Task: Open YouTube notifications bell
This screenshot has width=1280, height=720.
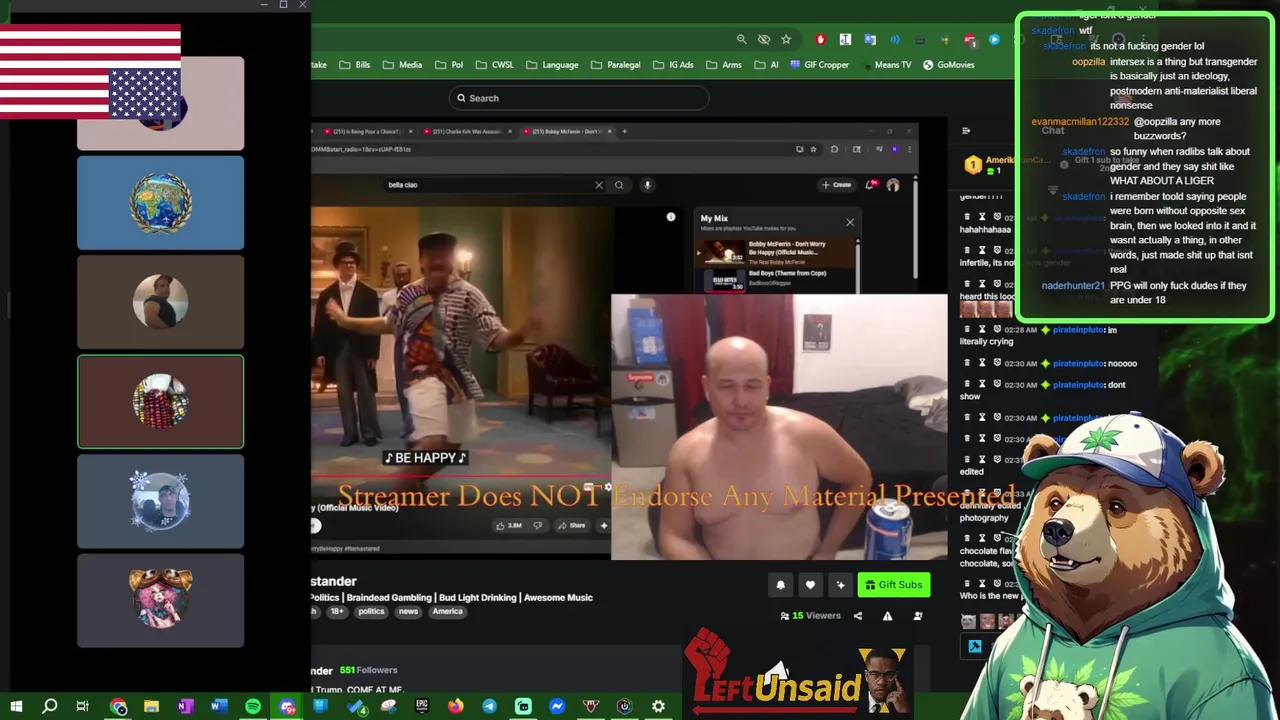Action: pyautogui.click(x=872, y=185)
